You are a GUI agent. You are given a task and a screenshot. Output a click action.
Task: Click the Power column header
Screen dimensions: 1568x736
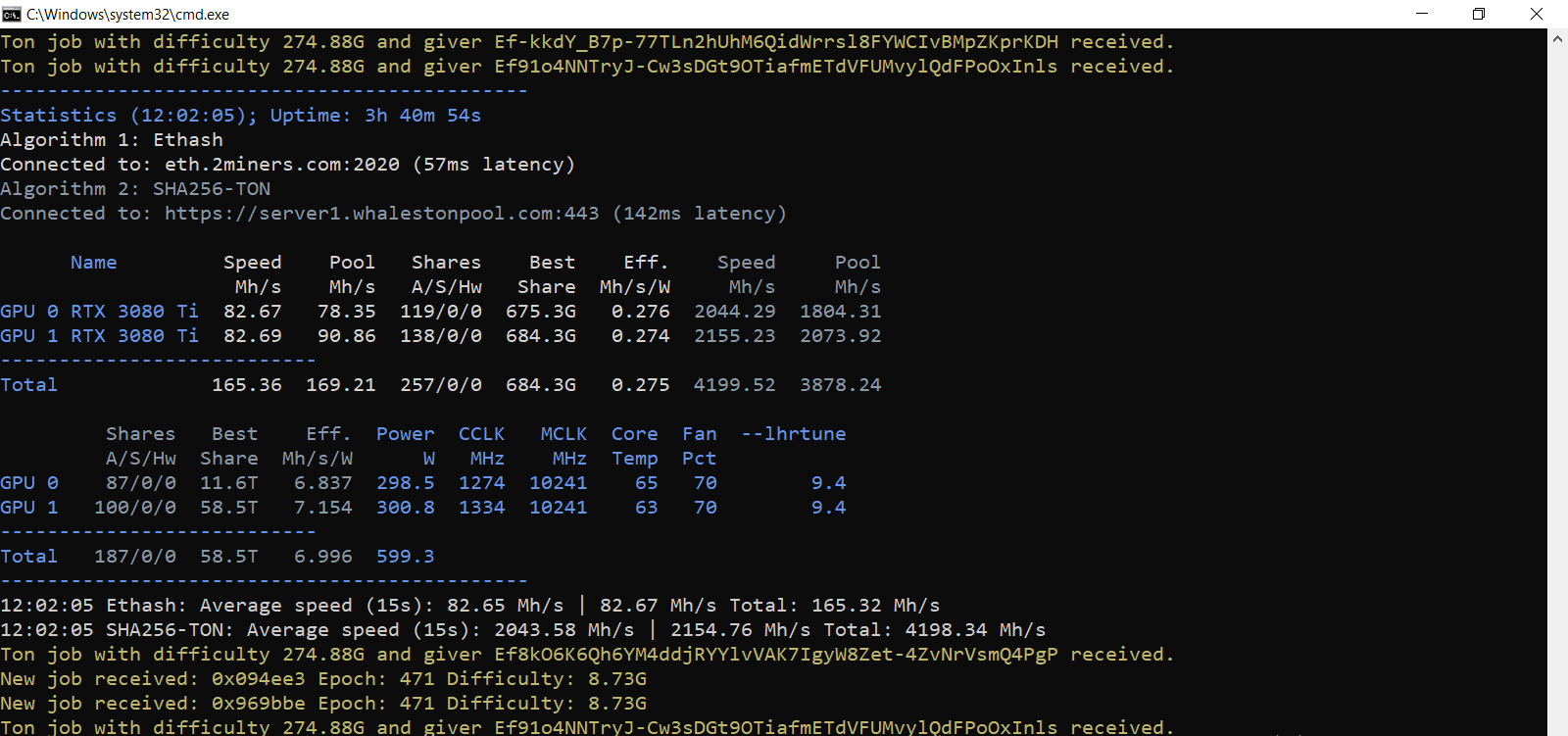pyautogui.click(x=405, y=434)
